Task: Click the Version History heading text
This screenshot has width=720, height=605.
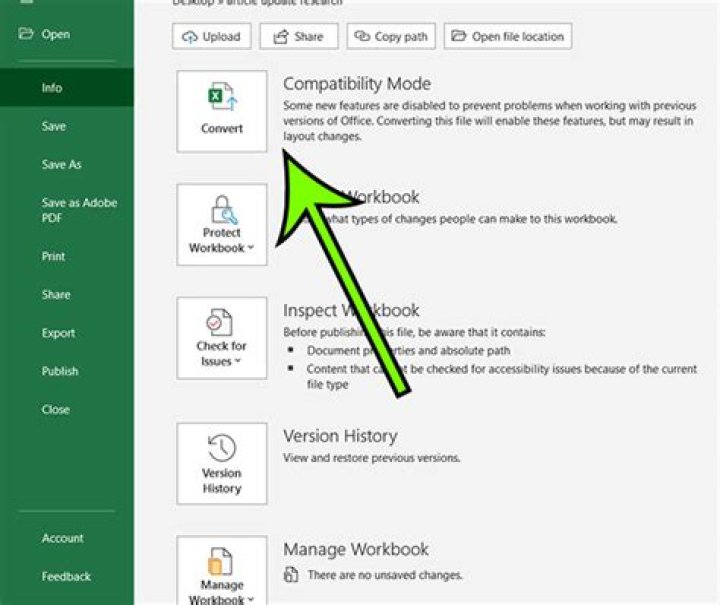Action: click(x=340, y=436)
